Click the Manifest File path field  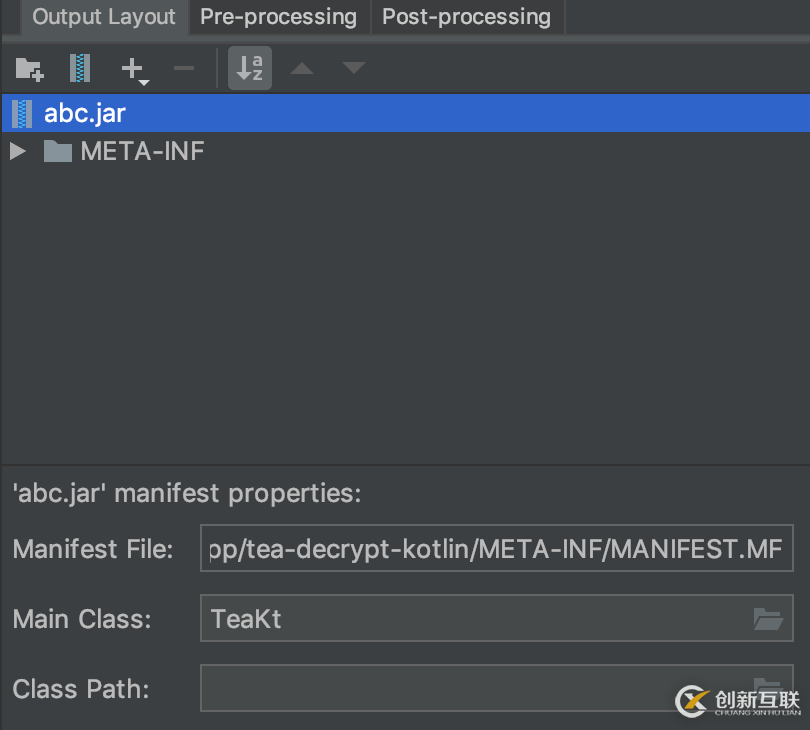pos(496,549)
